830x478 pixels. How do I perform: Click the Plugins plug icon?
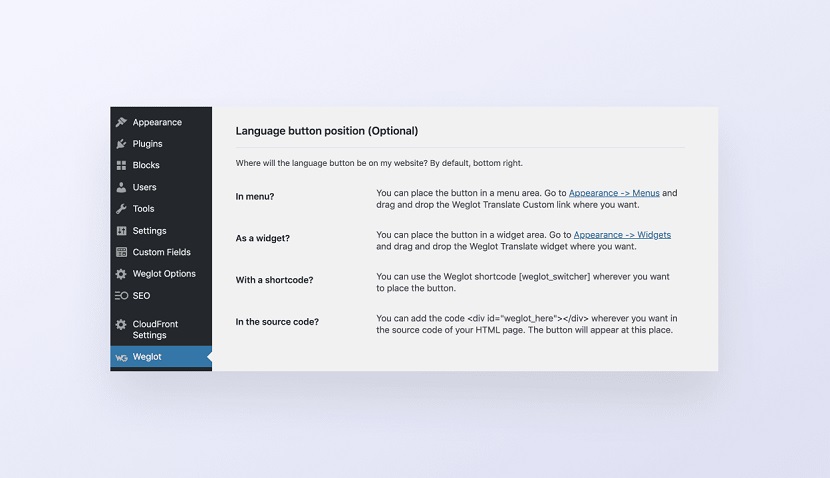point(121,144)
